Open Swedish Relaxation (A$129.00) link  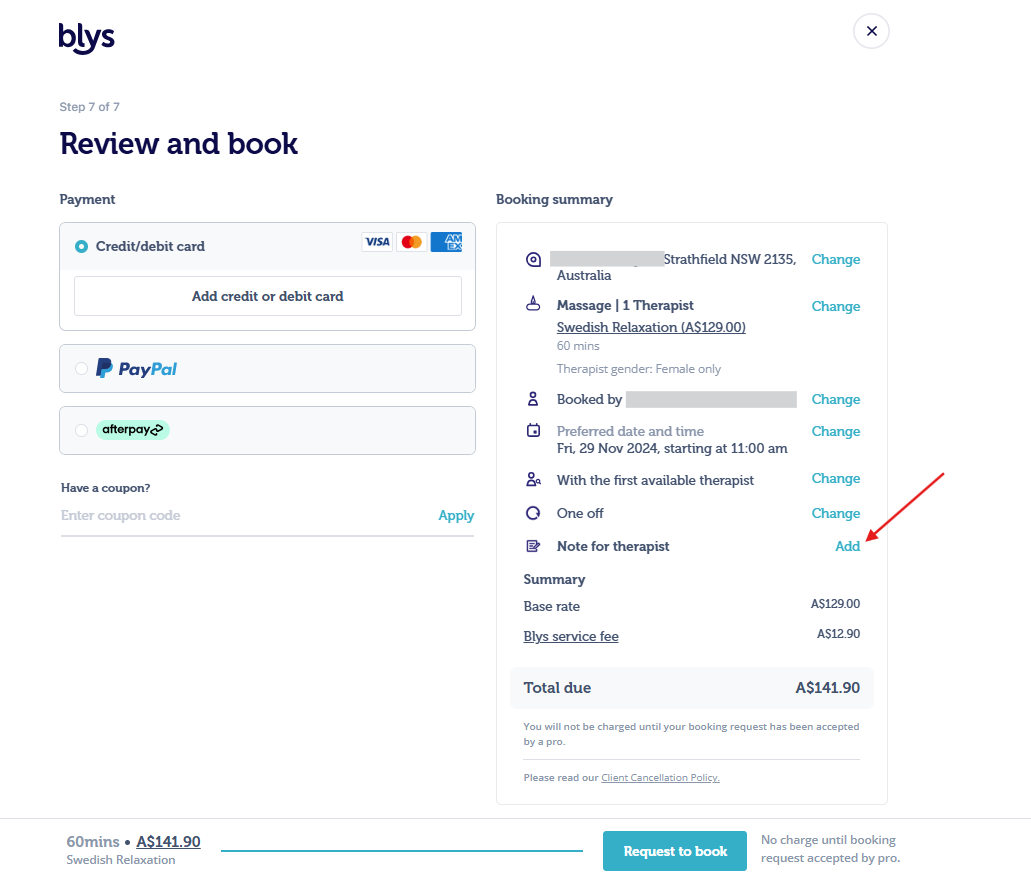click(x=651, y=327)
